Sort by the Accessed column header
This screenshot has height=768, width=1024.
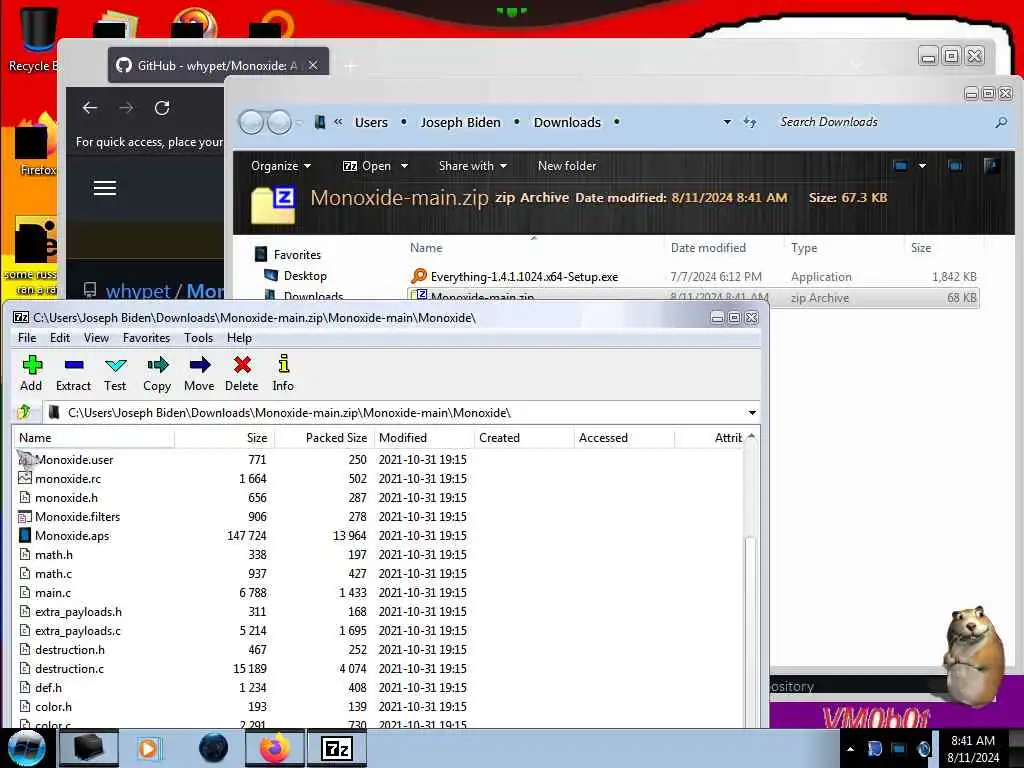click(x=624, y=438)
